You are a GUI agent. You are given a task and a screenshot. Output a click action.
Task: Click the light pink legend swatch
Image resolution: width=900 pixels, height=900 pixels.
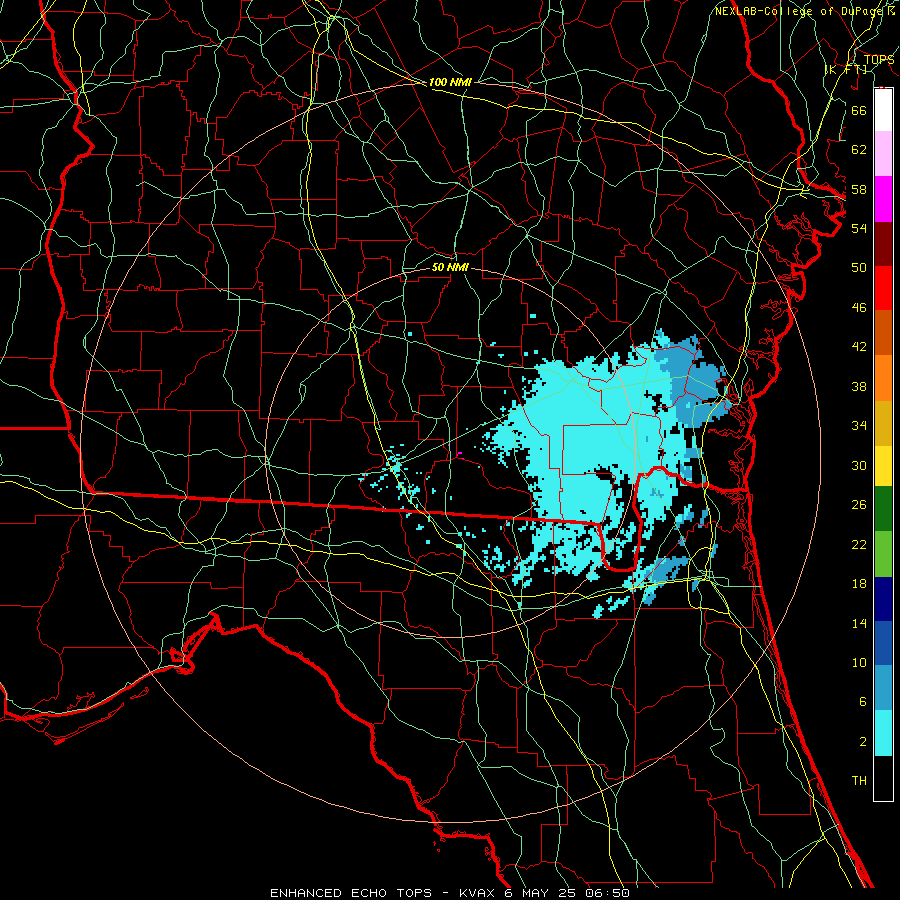coord(883,153)
